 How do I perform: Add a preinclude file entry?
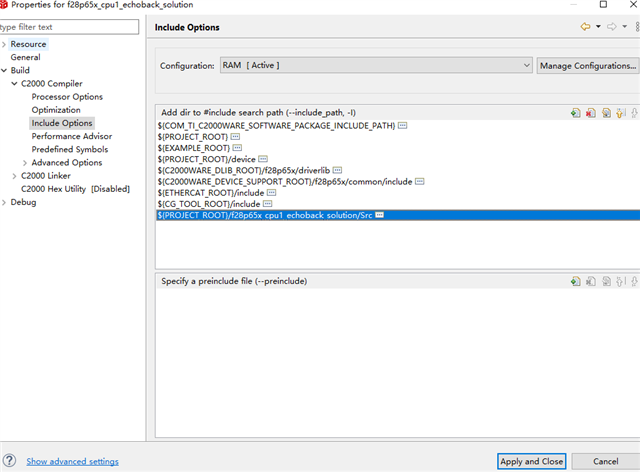pyautogui.click(x=576, y=281)
